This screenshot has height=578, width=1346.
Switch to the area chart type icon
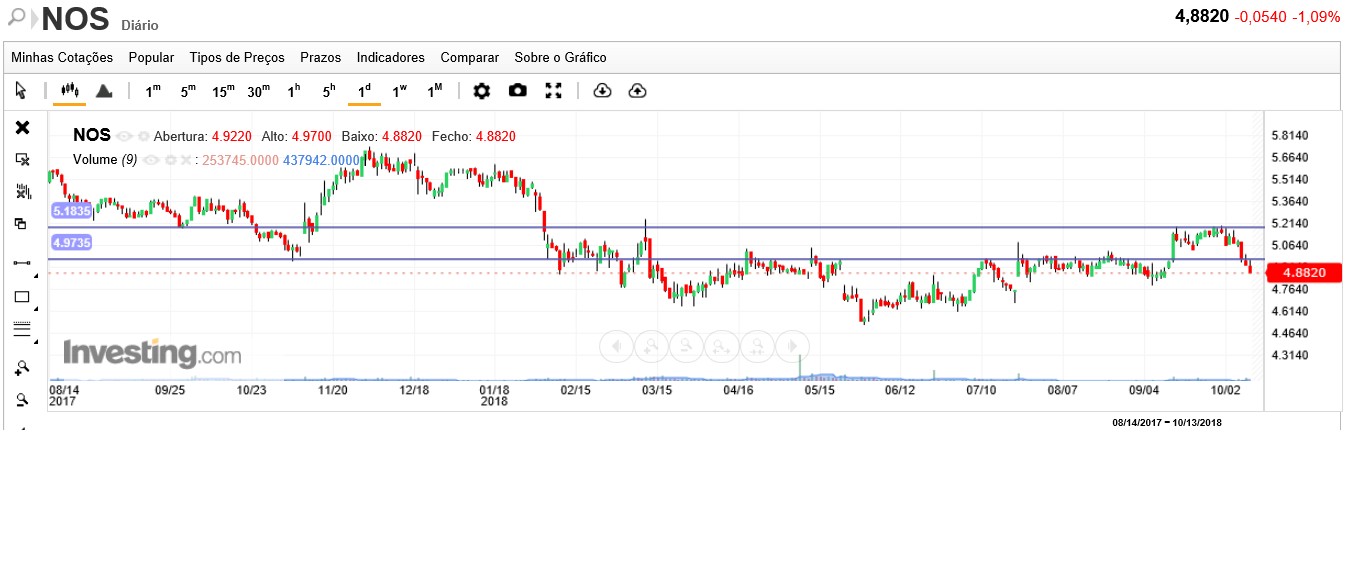coord(104,91)
